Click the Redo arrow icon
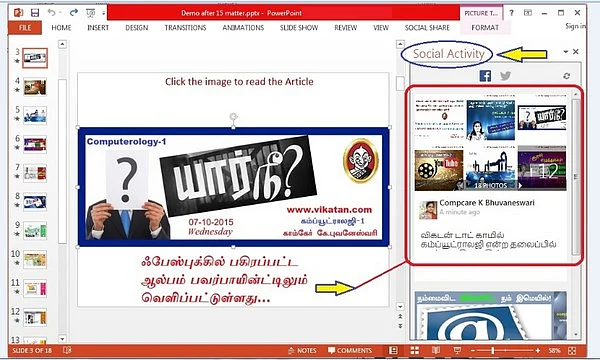 [73, 13]
